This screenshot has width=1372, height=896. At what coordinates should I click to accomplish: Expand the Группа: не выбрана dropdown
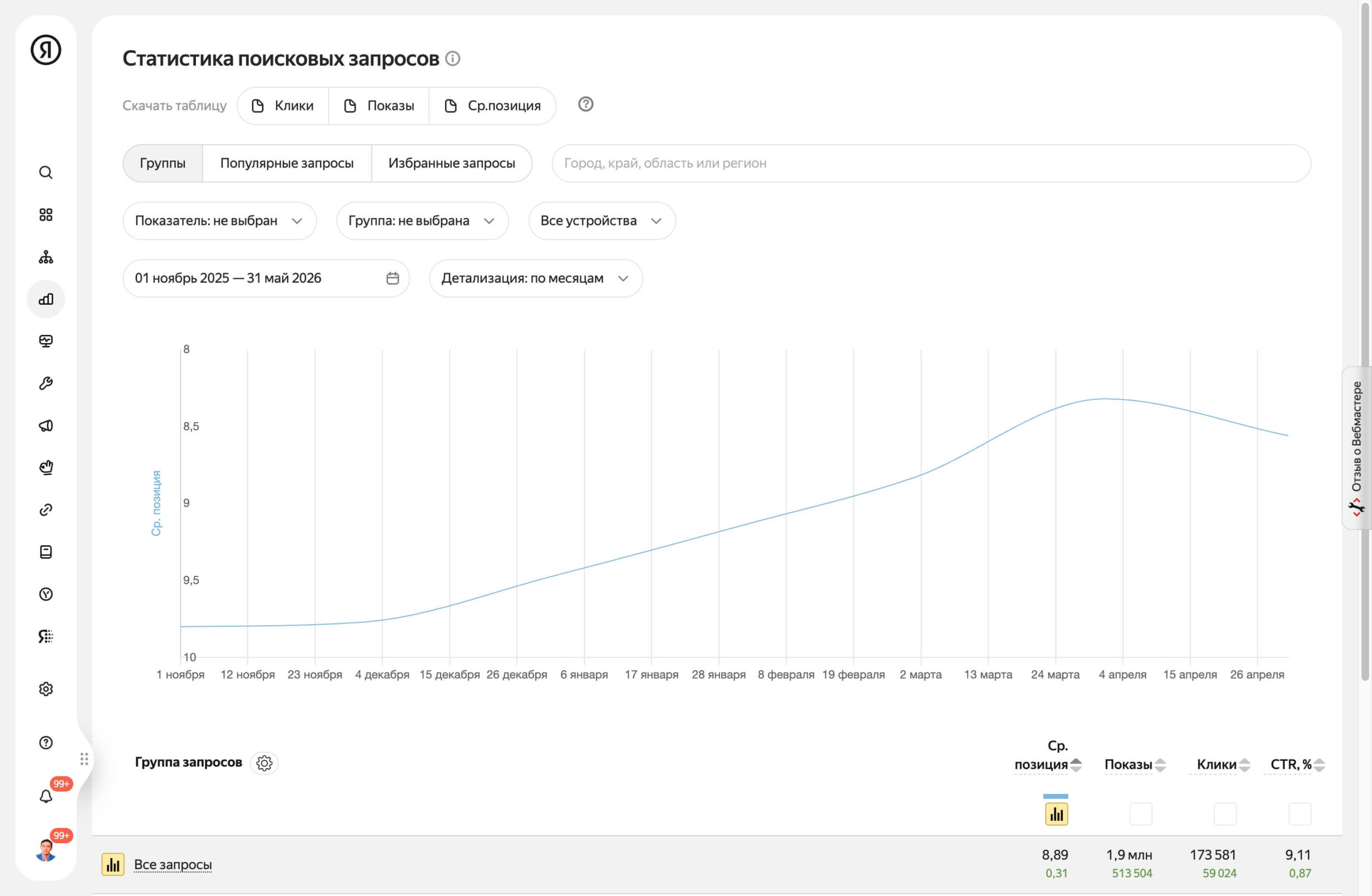(422, 221)
